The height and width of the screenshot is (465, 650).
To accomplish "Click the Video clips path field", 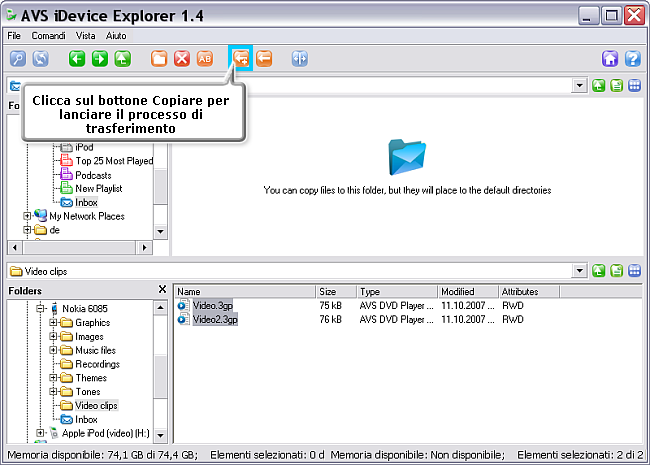I will [x=290, y=271].
